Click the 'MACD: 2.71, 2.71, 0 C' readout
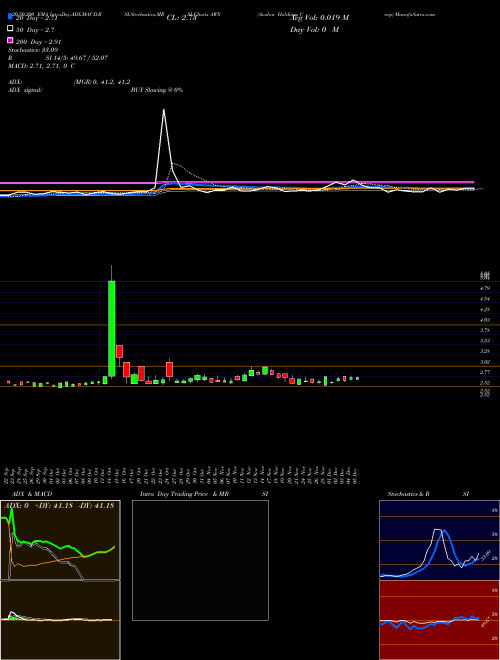 (x=42, y=66)
